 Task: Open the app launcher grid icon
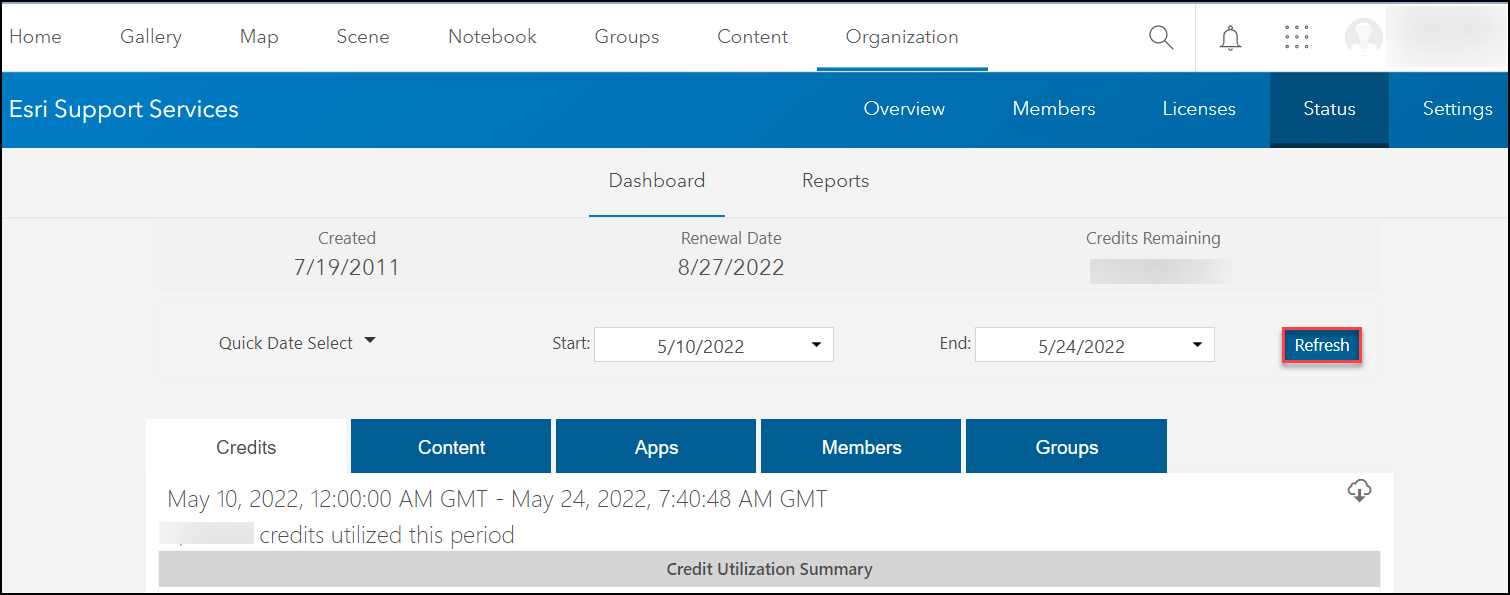click(1296, 37)
